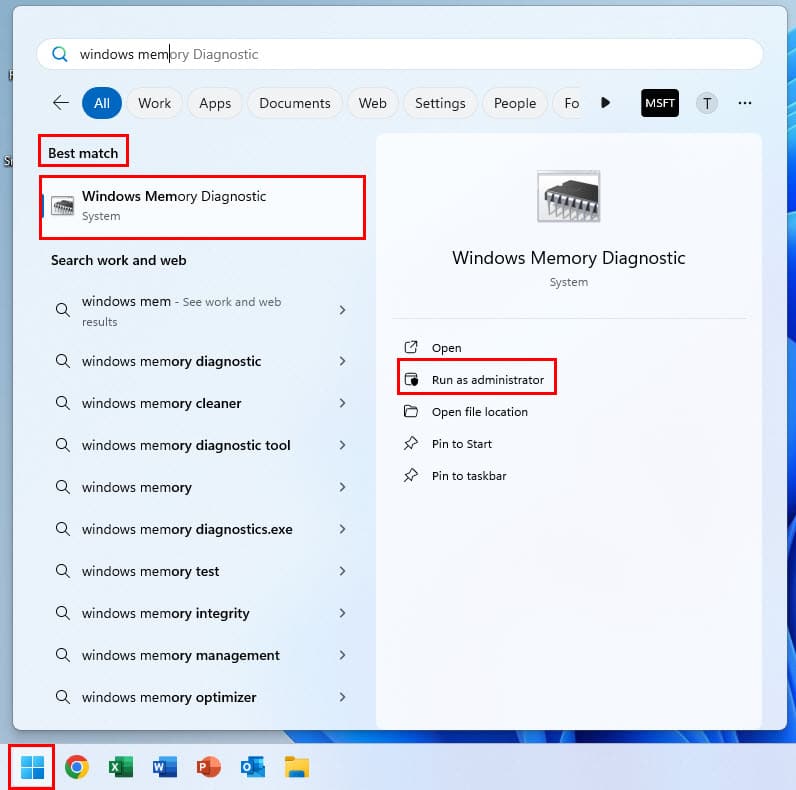Click the shield icon beside Run as administrator
Viewport: 796px width, 790px height.
pos(411,379)
